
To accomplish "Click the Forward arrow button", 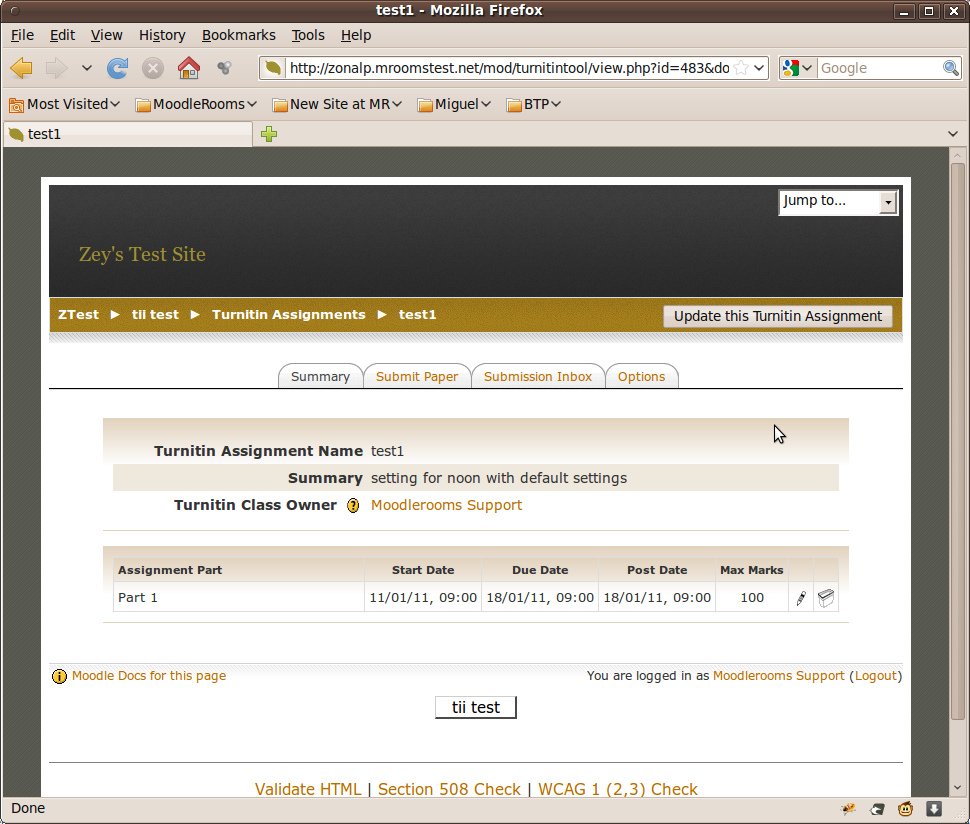I will click(56, 68).
